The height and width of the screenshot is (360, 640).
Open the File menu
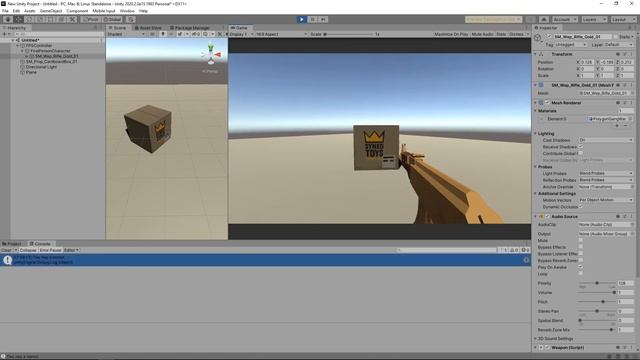[x=5, y=11]
